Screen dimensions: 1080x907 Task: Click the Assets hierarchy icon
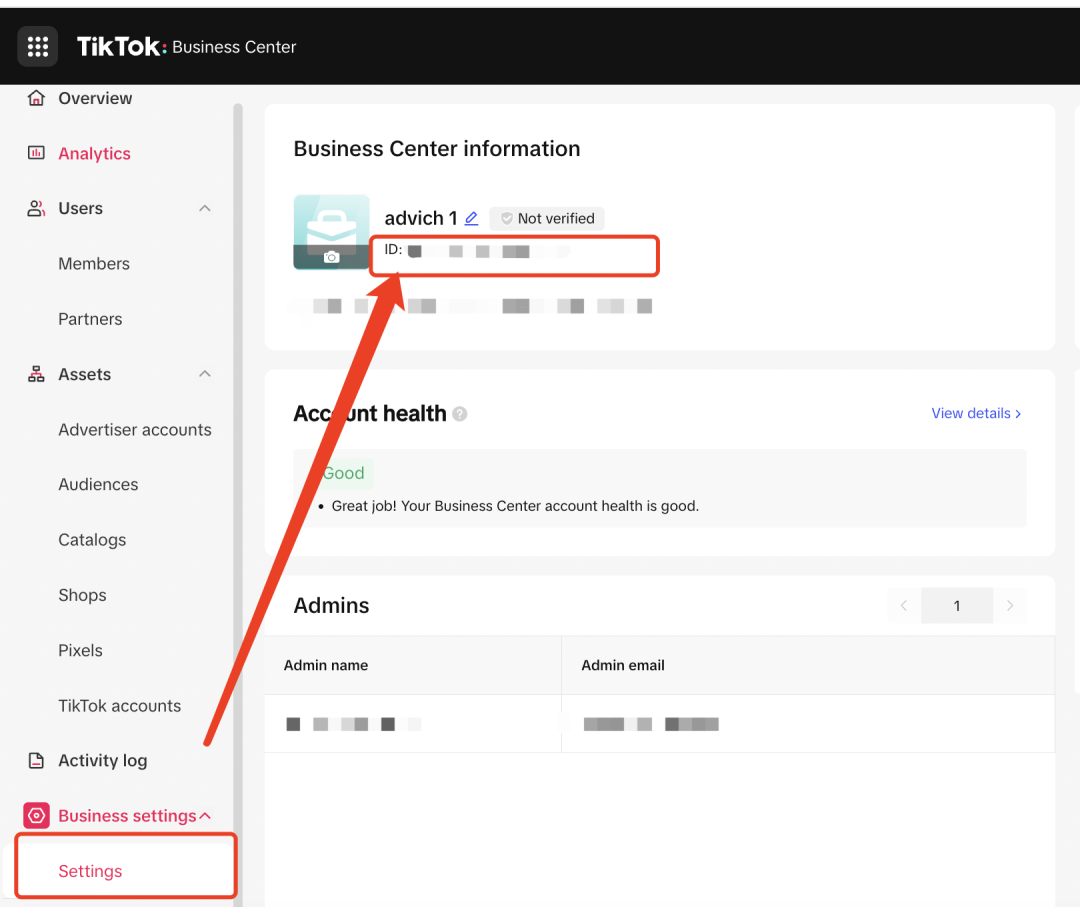pos(37,374)
